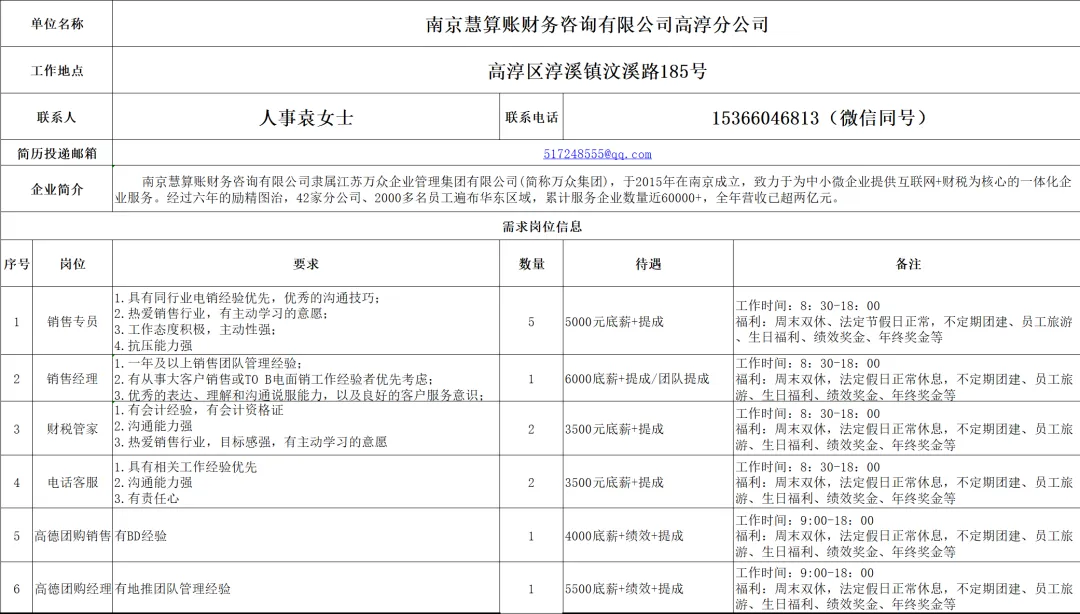The width and height of the screenshot is (1080, 614).
Task: Click the 备注 column header
Action: click(x=907, y=263)
